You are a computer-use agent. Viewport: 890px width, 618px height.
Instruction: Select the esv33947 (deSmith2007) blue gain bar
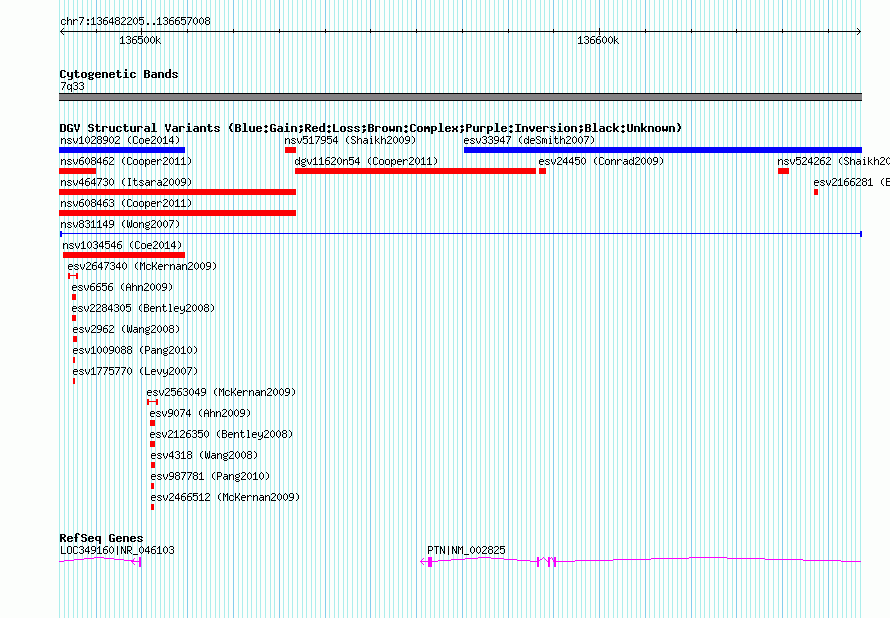tap(662, 150)
